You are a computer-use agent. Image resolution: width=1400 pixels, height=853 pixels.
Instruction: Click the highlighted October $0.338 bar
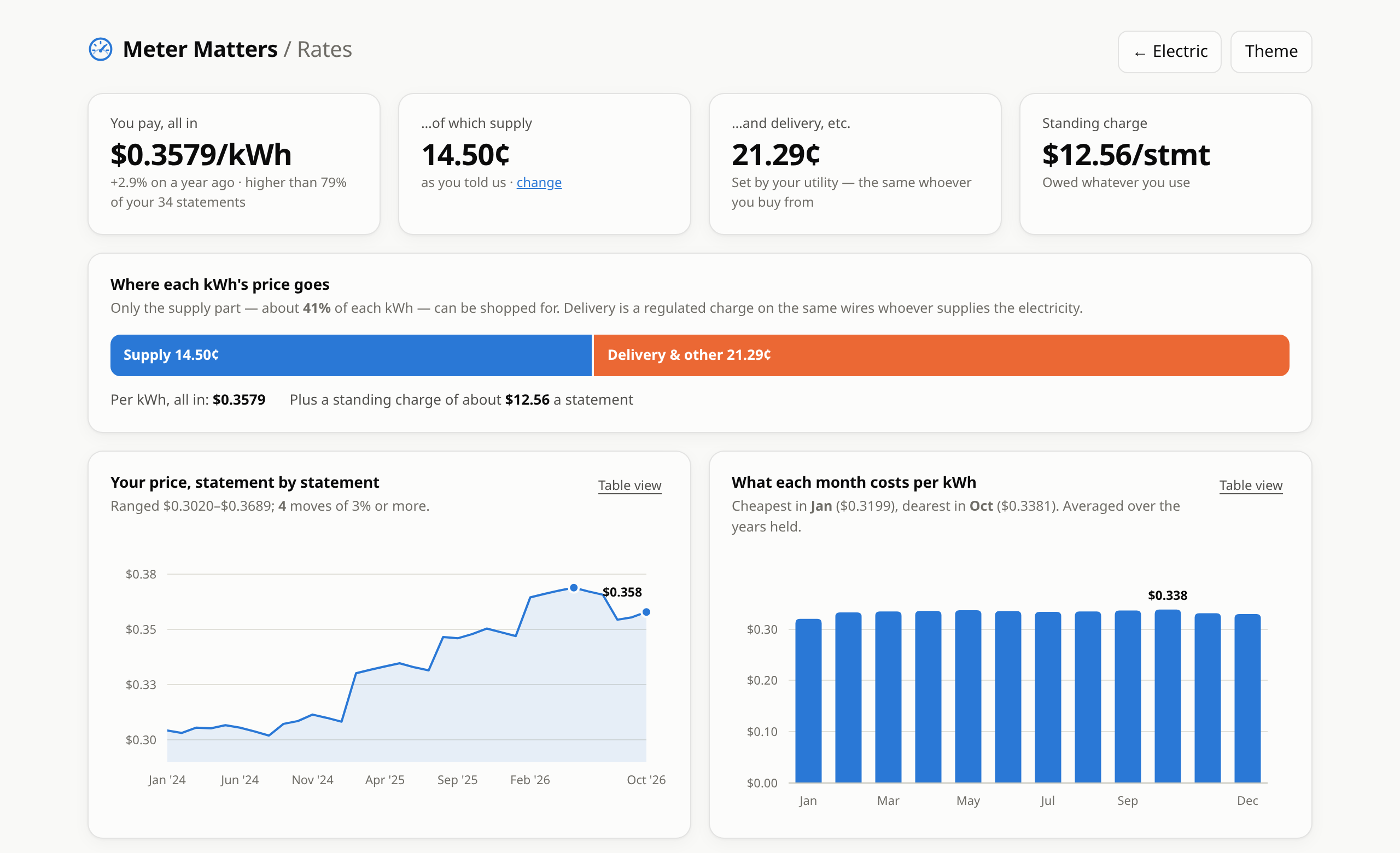click(x=1168, y=696)
